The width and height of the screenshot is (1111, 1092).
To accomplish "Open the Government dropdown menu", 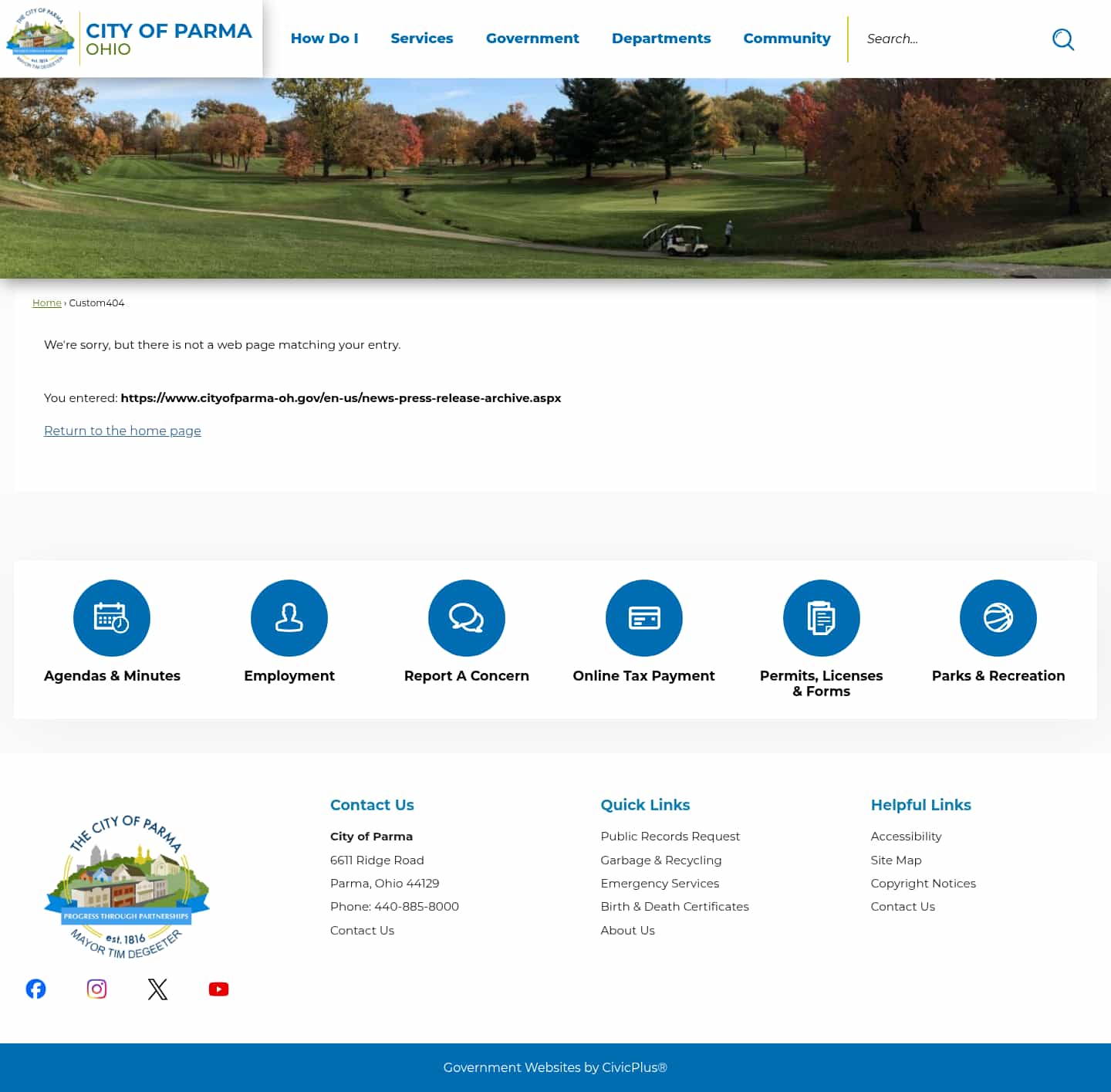I will tap(532, 39).
